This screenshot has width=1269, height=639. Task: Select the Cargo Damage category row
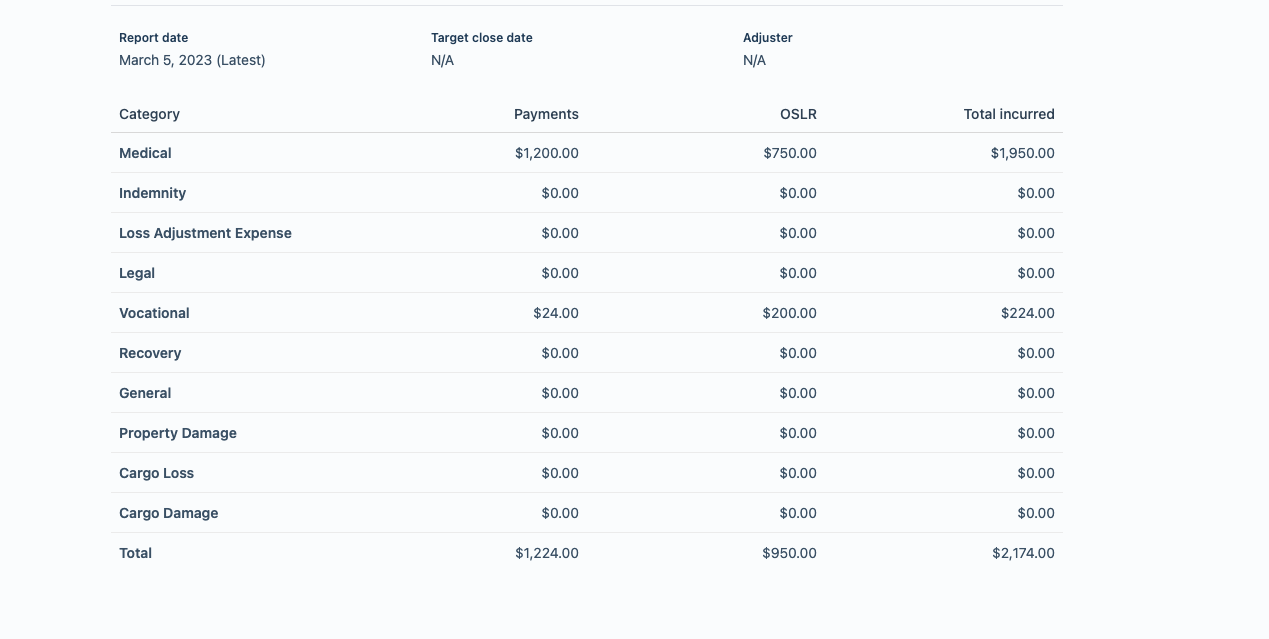[587, 513]
